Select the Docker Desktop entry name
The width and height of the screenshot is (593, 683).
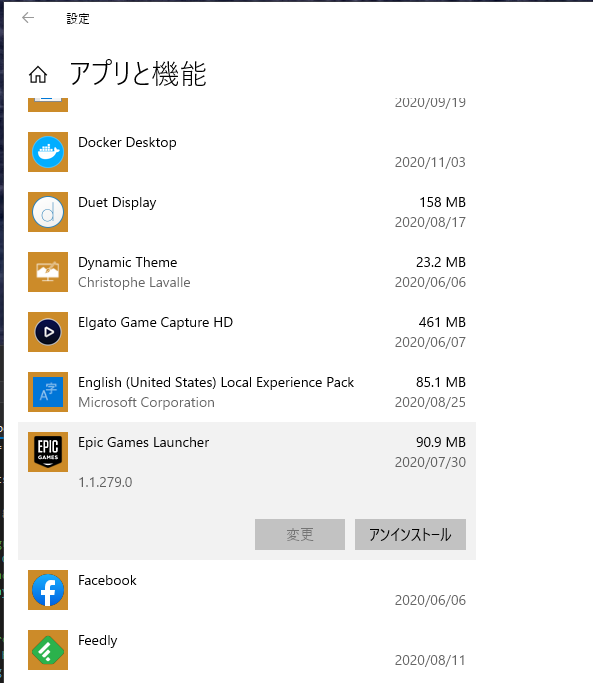tap(127, 142)
